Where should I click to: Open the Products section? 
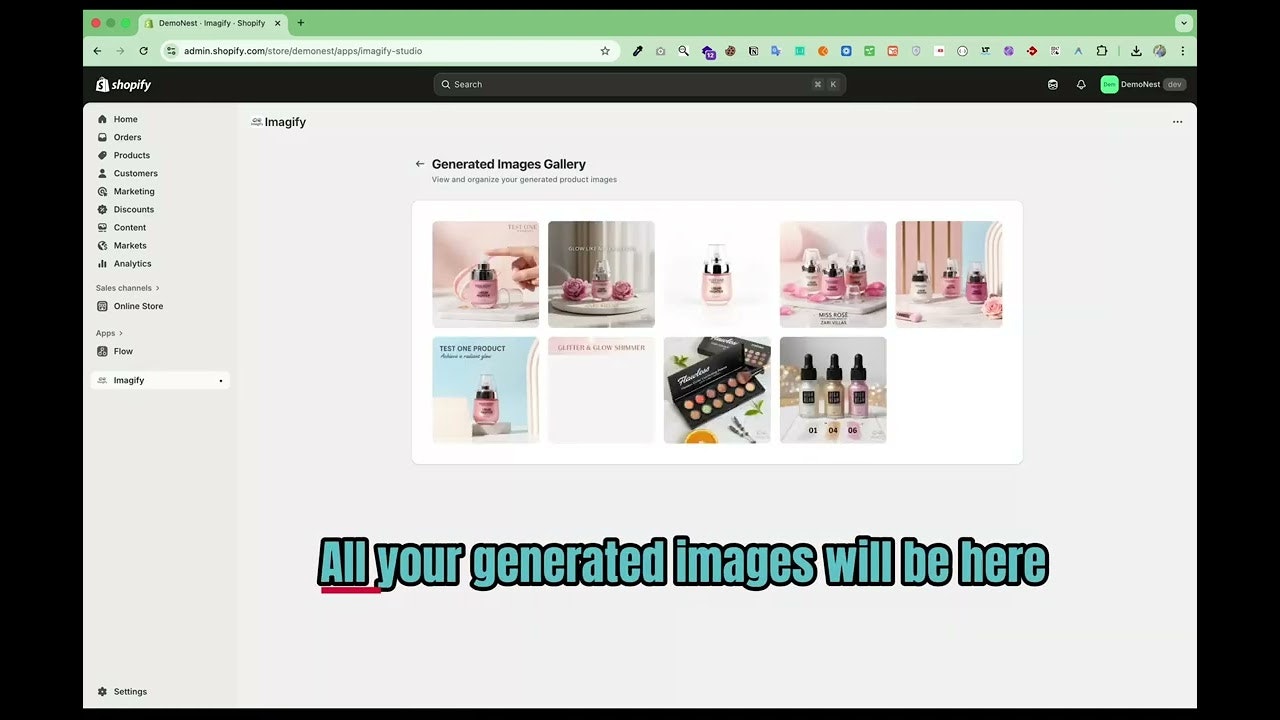pyautogui.click(x=131, y=155)
